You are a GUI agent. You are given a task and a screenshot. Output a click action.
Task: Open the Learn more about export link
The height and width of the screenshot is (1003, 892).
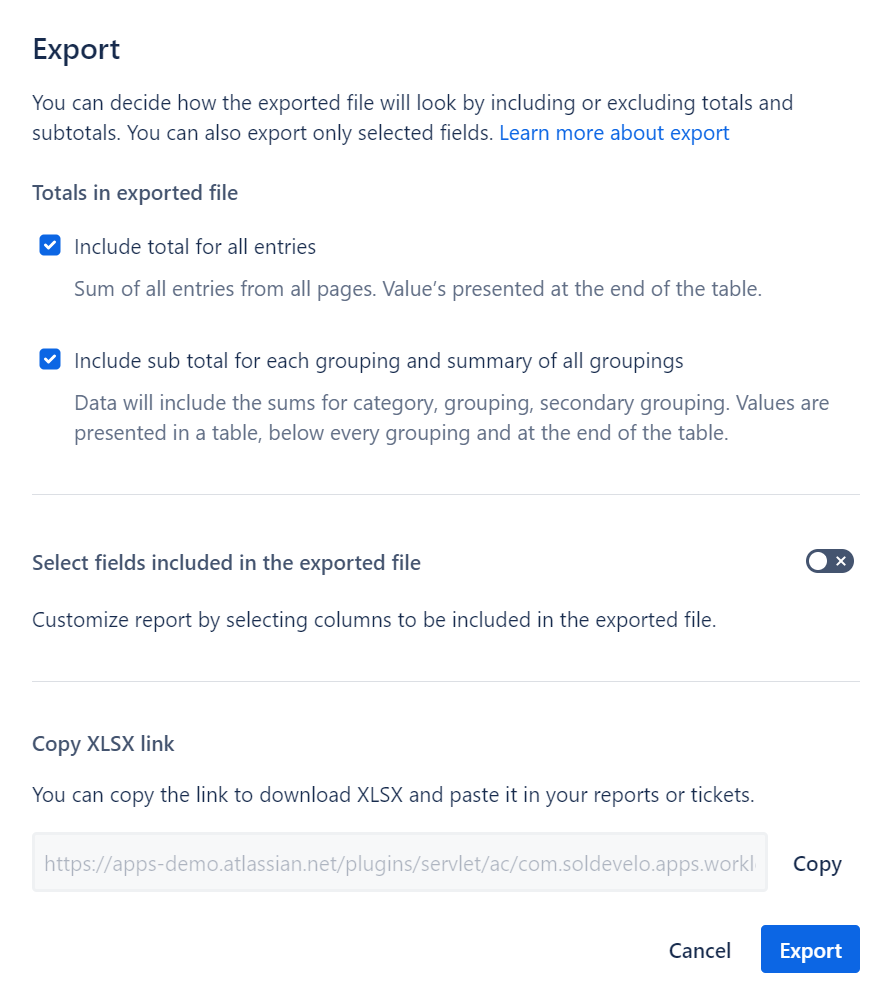pos(614,133)
